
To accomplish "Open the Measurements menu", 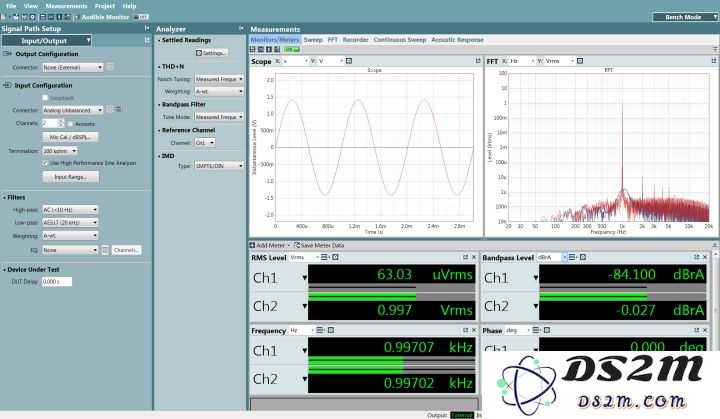I will click(66, 6).
